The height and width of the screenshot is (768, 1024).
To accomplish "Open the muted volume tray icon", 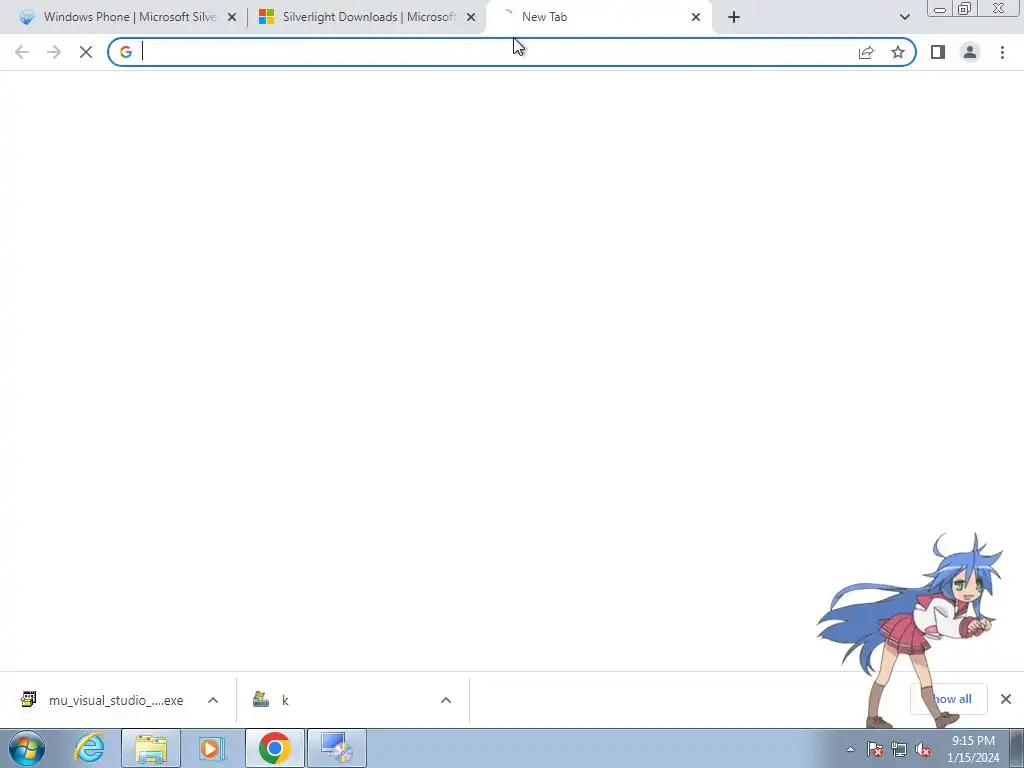I will pyautogui.click(x=923, y=749).
